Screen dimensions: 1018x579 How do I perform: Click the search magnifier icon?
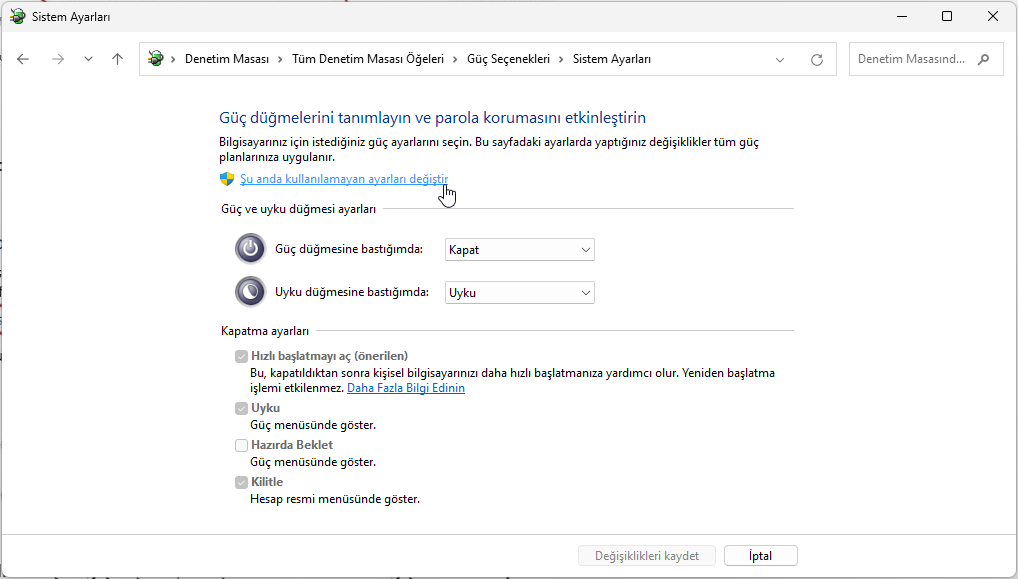(x=984, y=59)
